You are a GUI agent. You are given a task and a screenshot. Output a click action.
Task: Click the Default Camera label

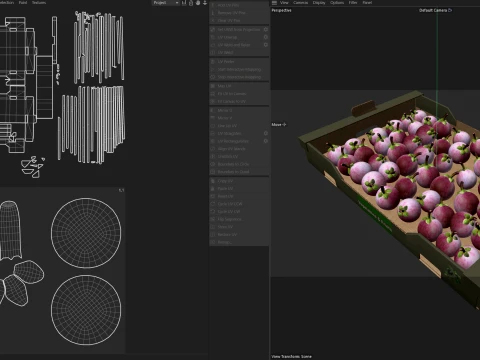click(433, 10)
